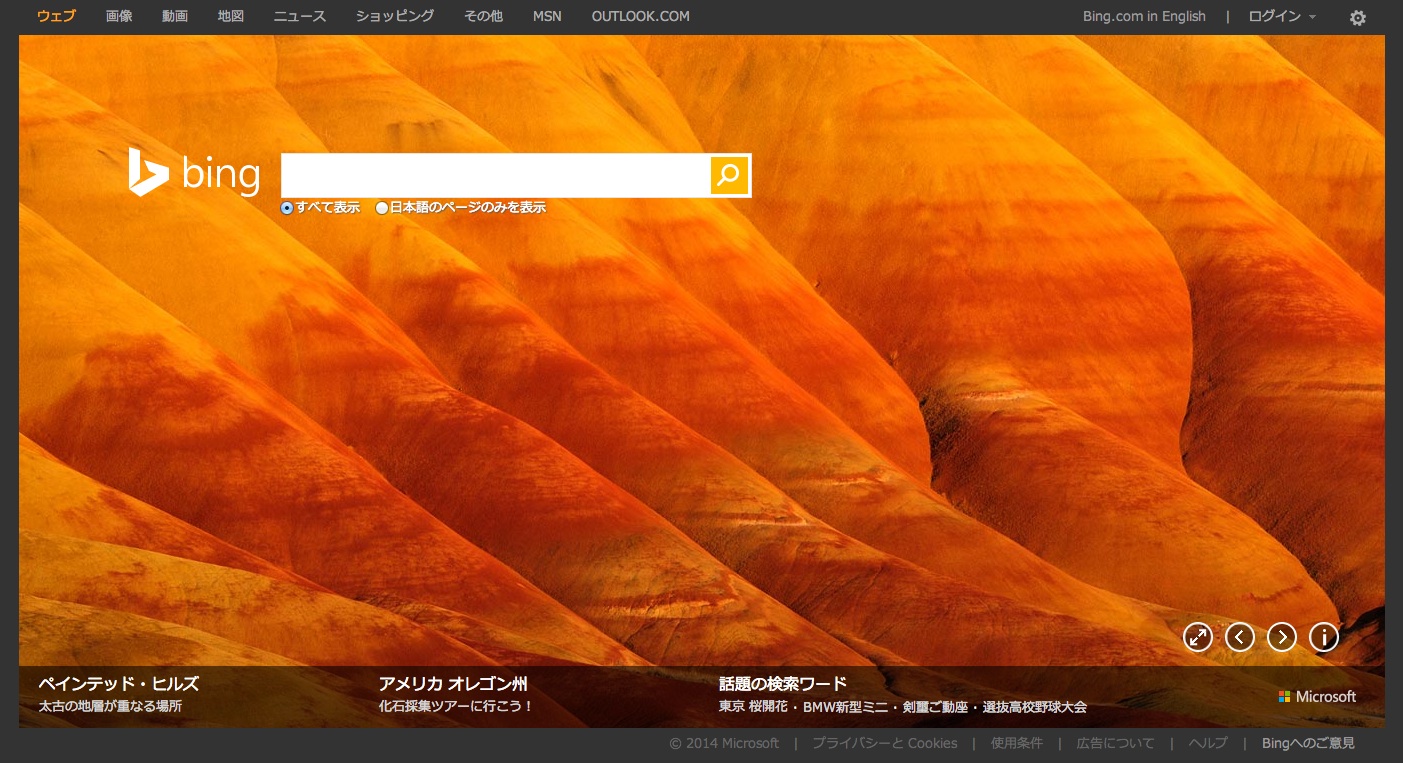Click the Bing logo
This screenshot has height=763, width=1403.
click(194, 173)
